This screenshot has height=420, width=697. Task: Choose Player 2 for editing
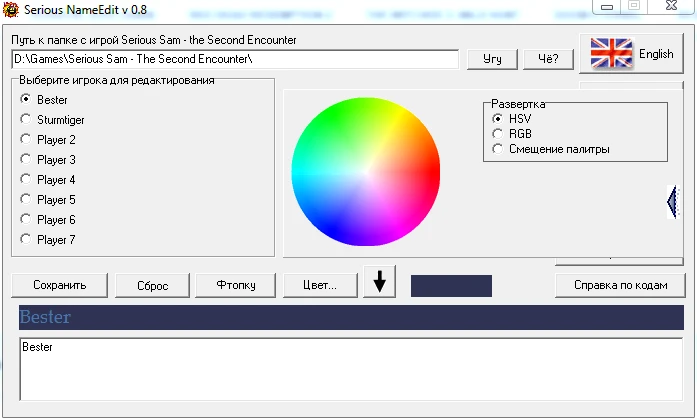[x=26, y=140]
